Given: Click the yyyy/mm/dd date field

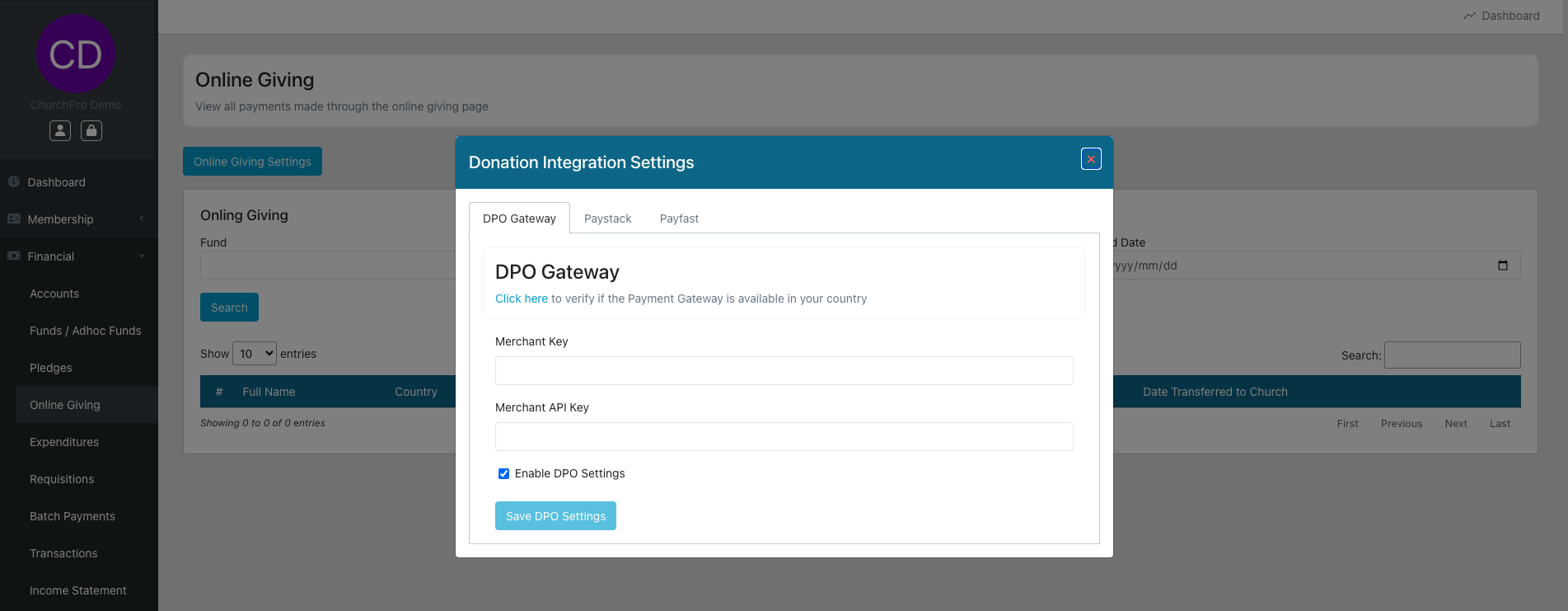Looking at the screenshot, I should [x=1317, y=266].
